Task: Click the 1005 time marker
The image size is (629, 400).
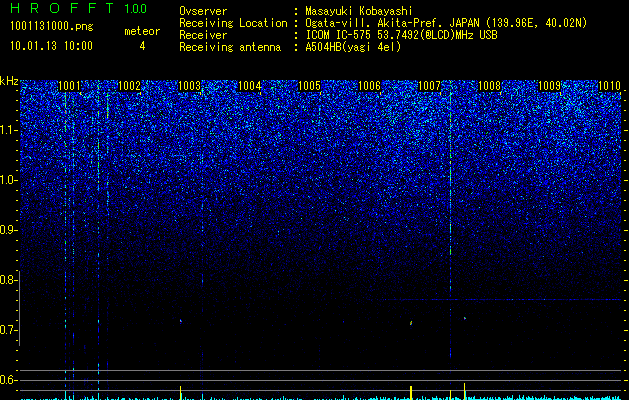Action: coord(309,85)
